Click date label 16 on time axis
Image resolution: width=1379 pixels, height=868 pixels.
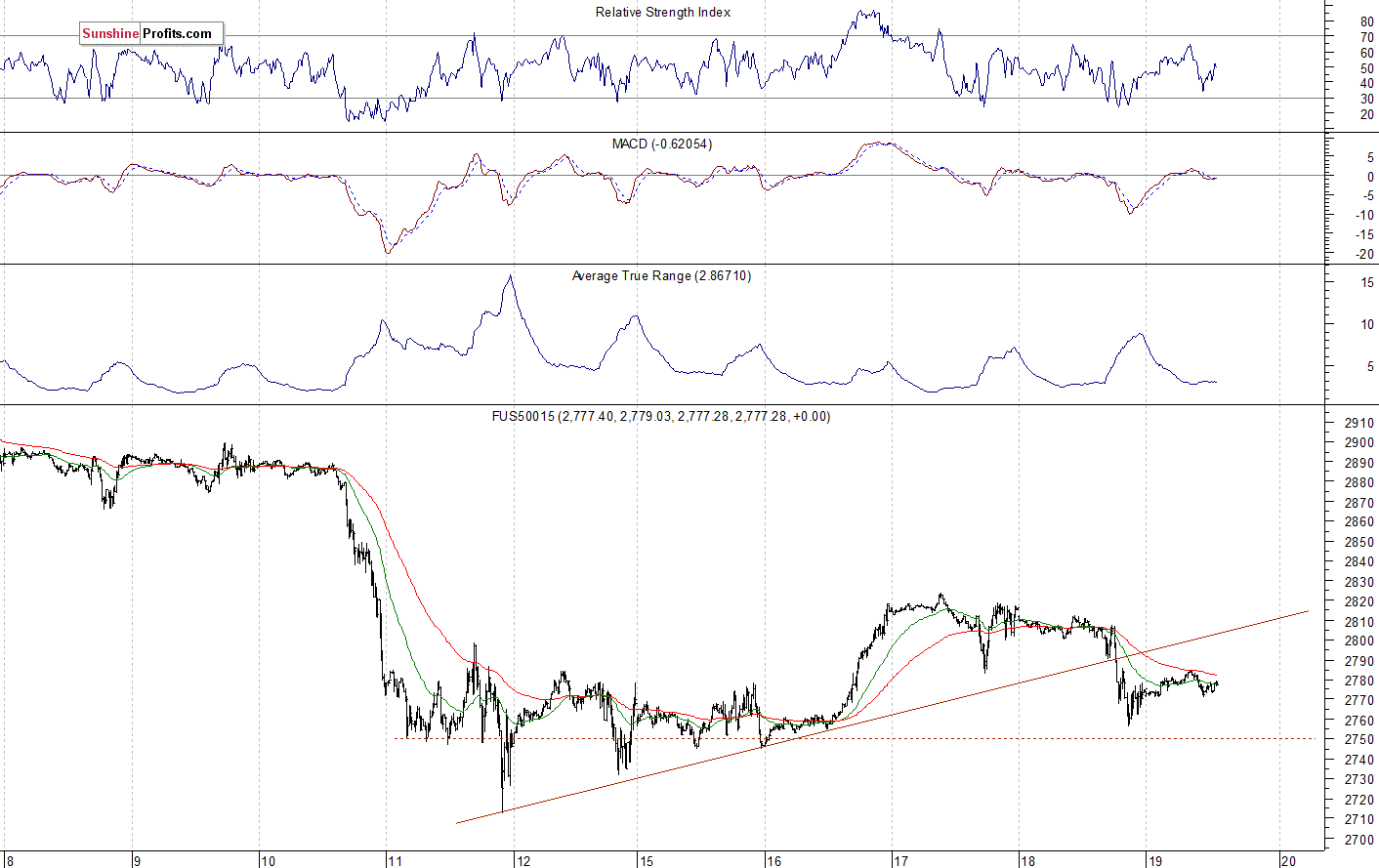click(x=773, y=861)
